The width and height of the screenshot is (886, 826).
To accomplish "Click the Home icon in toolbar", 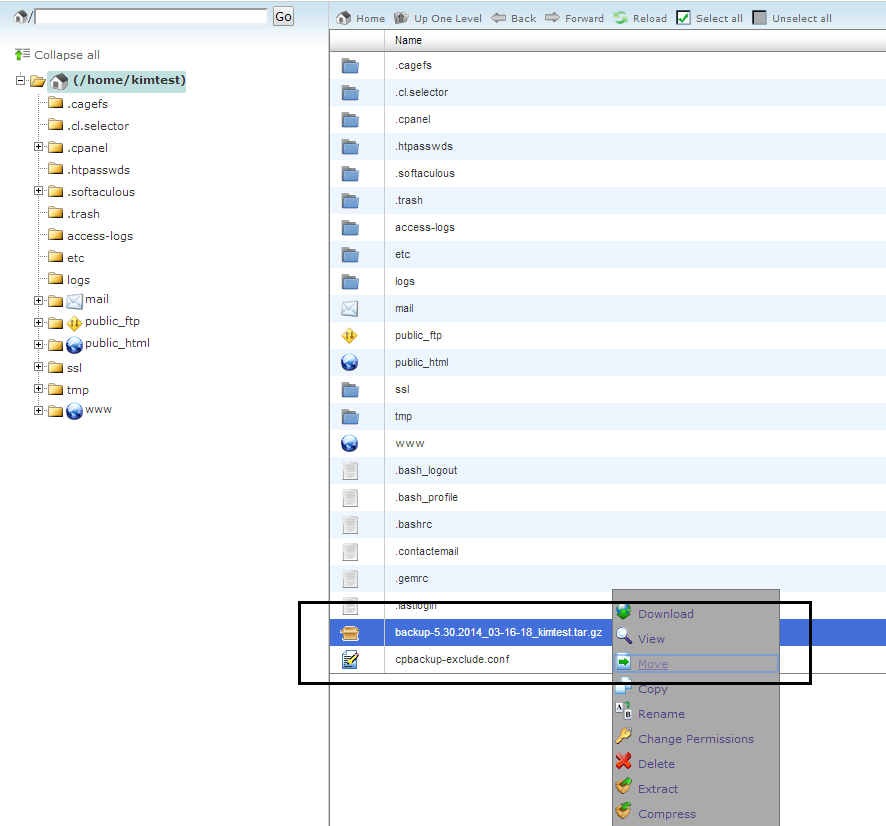I will coord(344,18).
